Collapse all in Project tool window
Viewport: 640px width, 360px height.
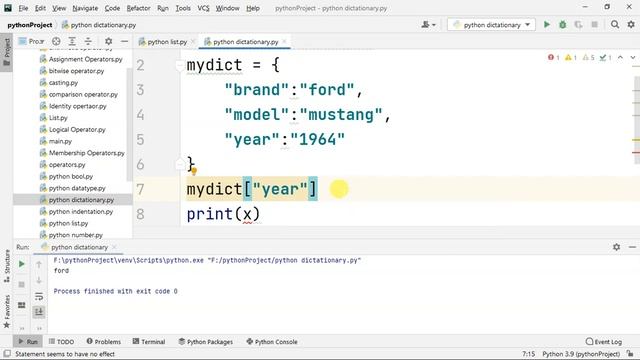(x=88, y=41)
